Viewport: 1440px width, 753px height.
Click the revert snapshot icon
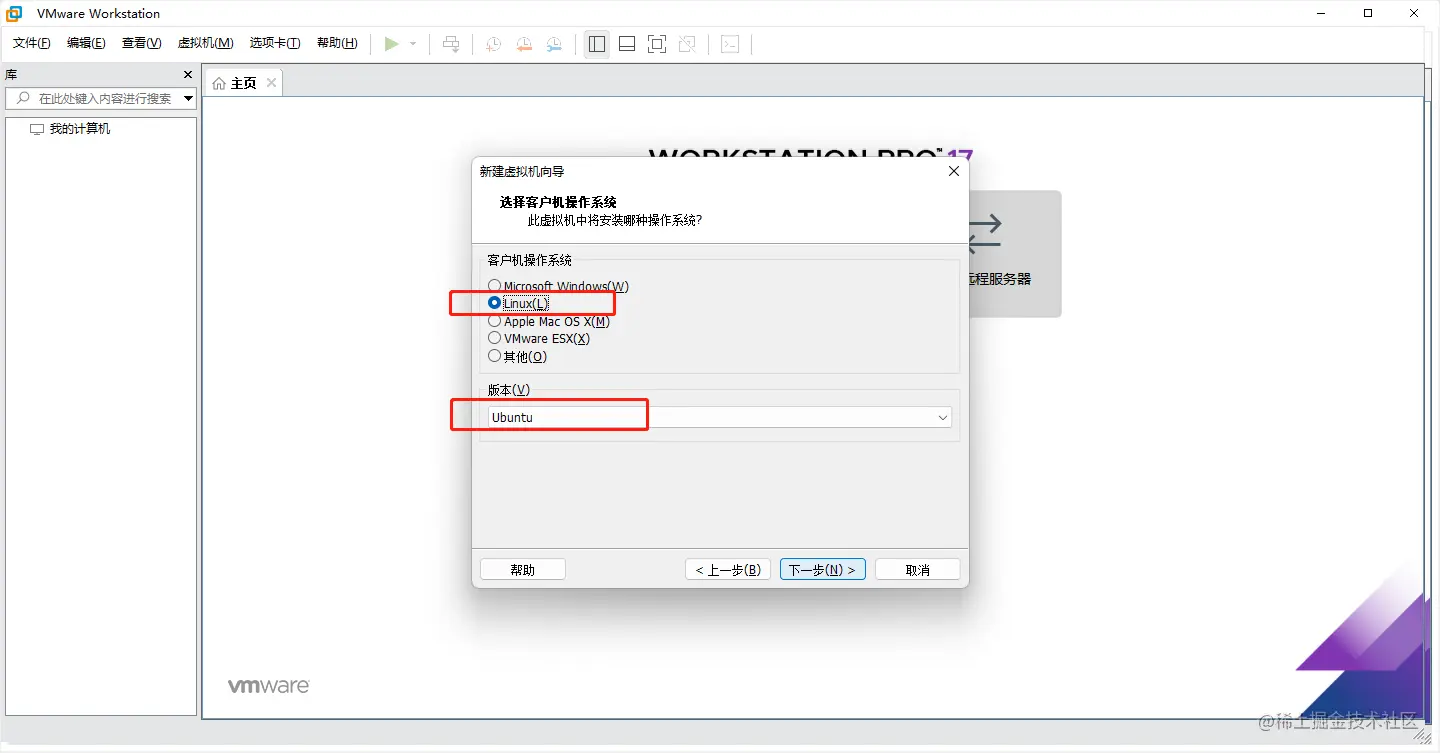point(523,43)
